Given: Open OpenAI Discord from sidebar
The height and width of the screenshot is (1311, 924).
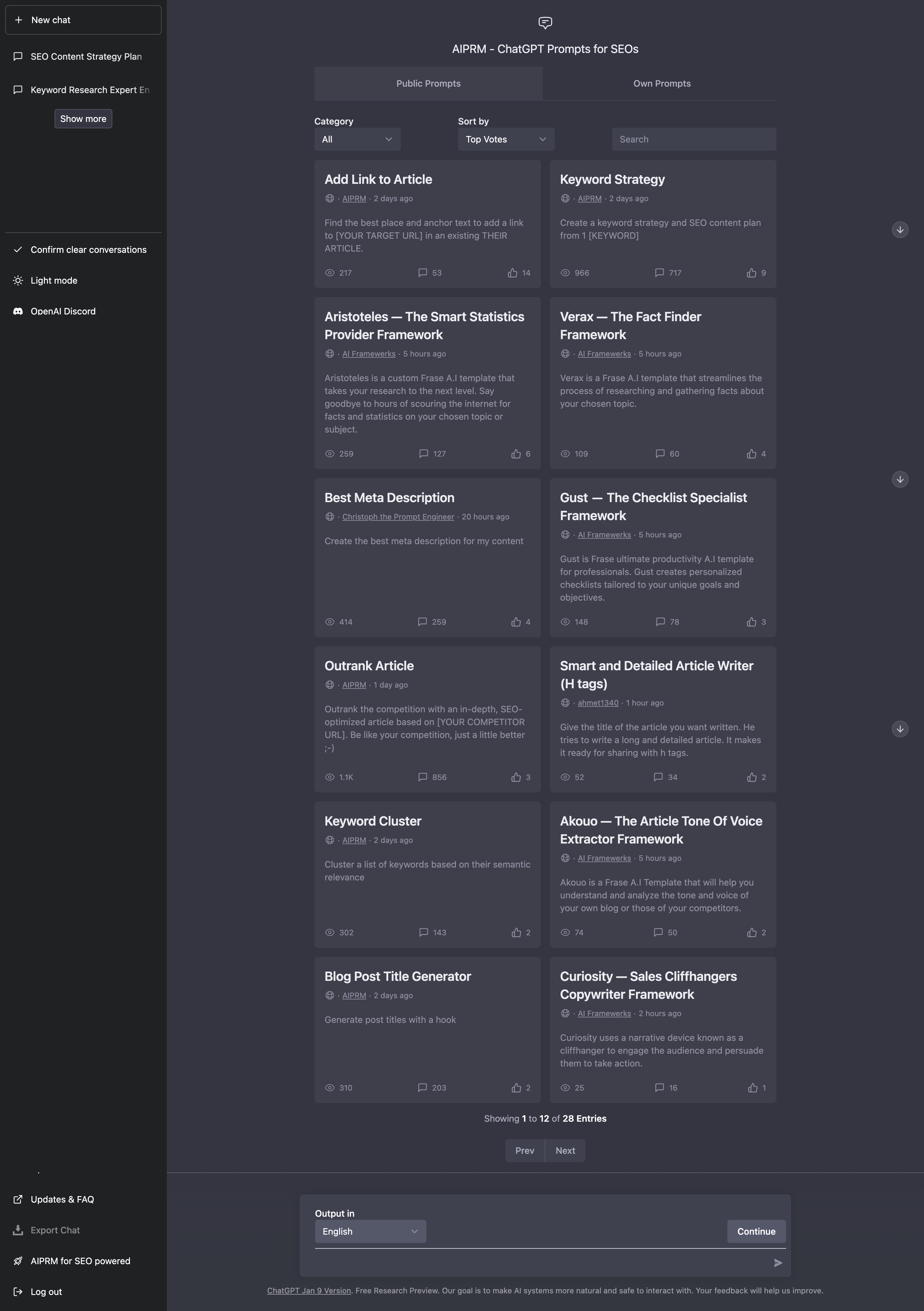Looking at the screenshot, I should click(83, 311).
